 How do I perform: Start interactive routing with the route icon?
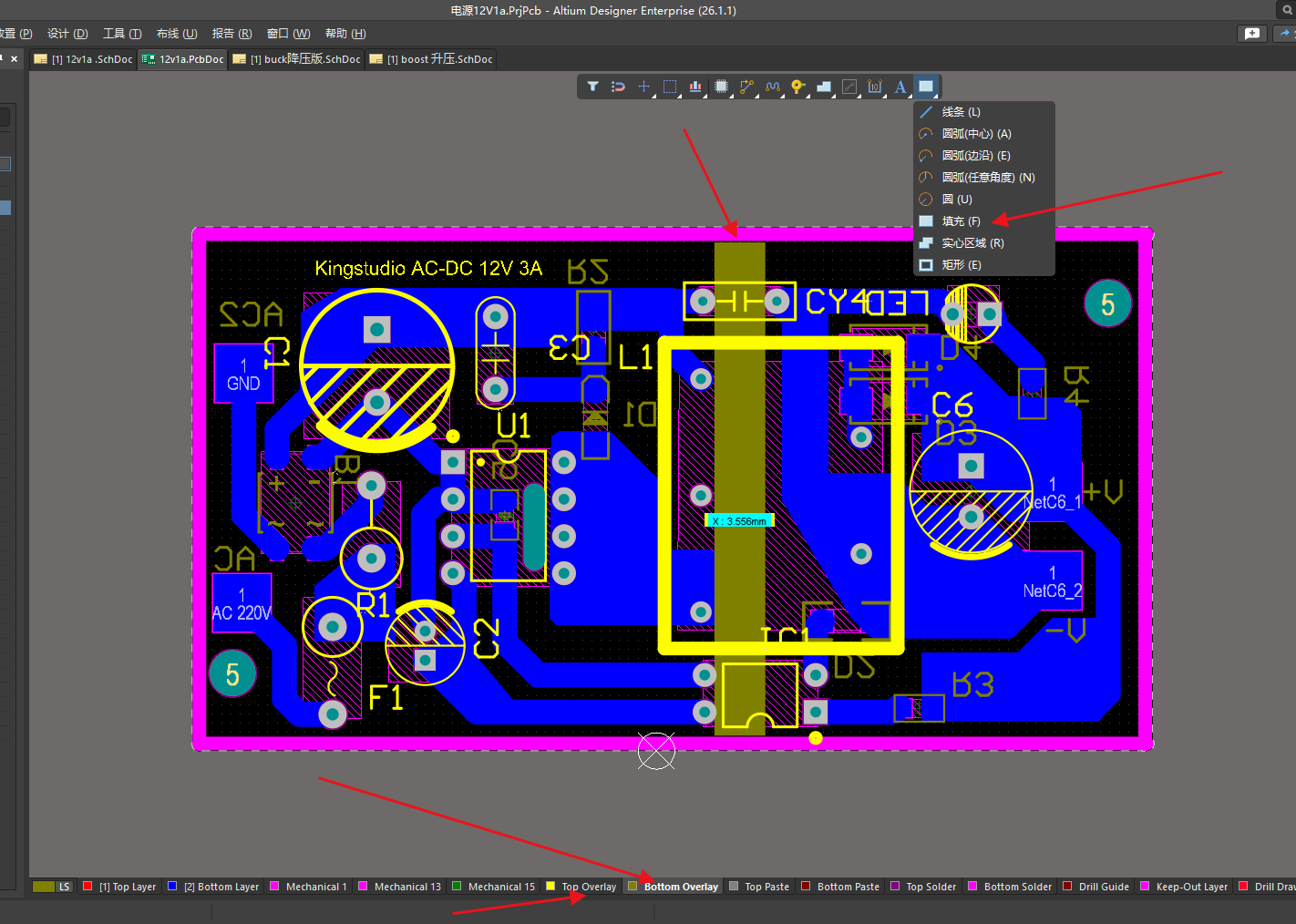746,87
